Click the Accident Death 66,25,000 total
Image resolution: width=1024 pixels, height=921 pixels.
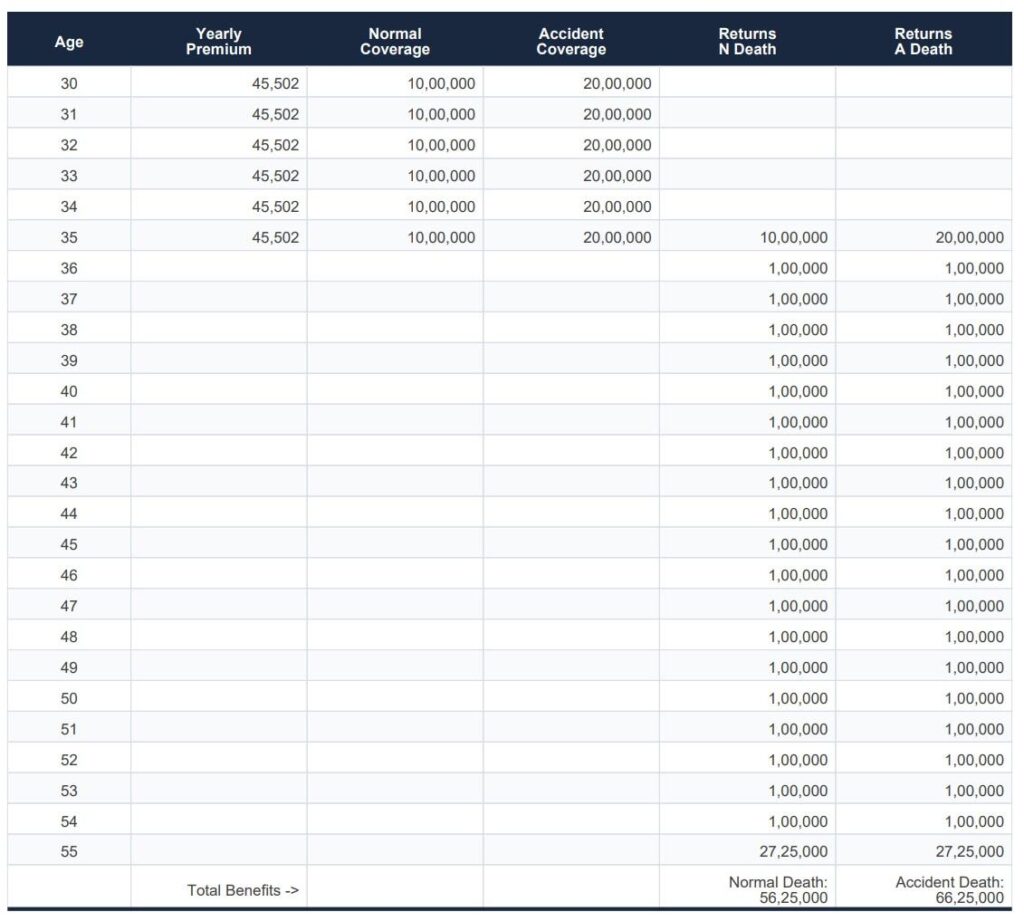coord(949,890)
